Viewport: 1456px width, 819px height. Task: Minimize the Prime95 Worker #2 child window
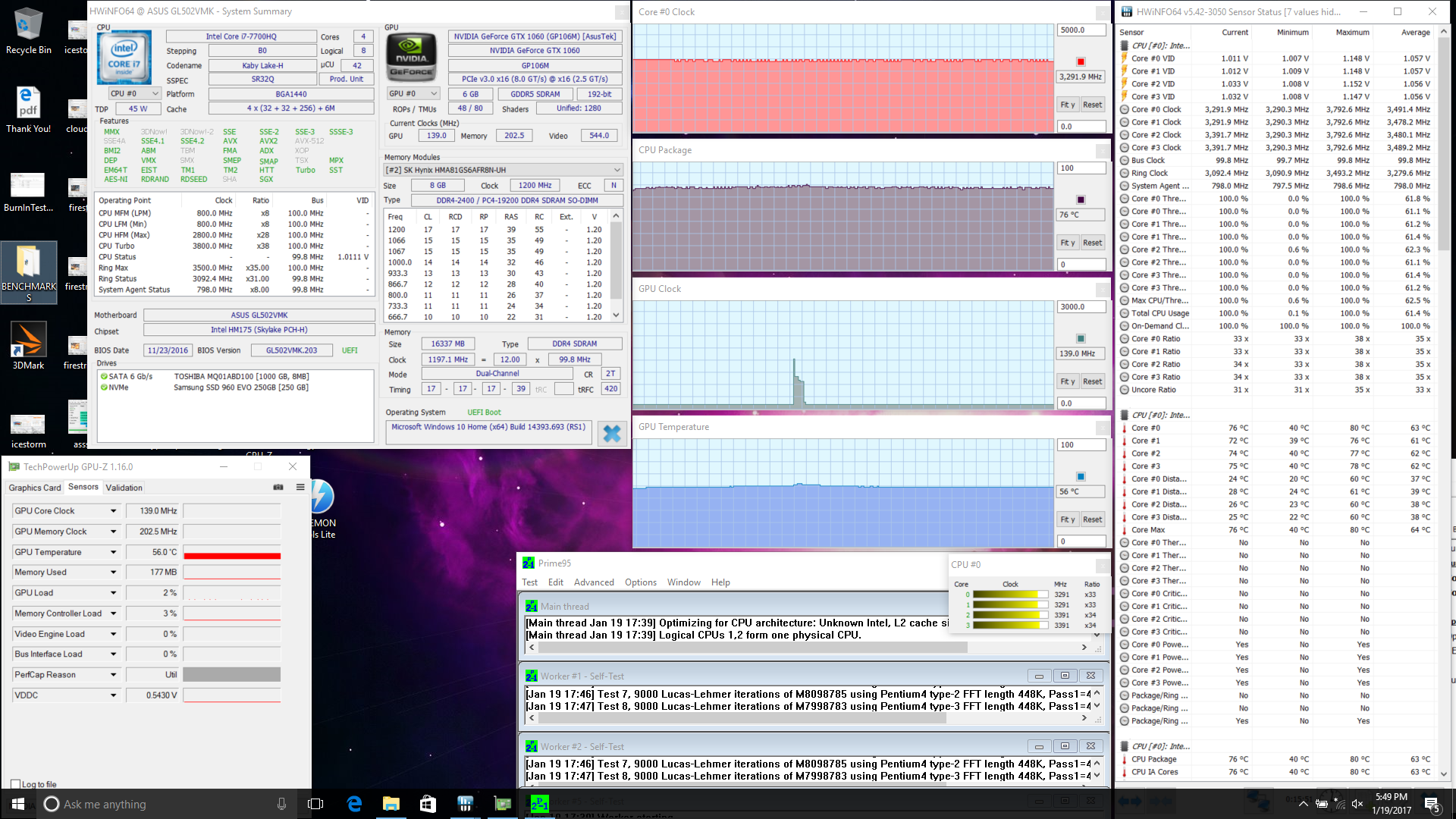click(x=1039, y=746)
